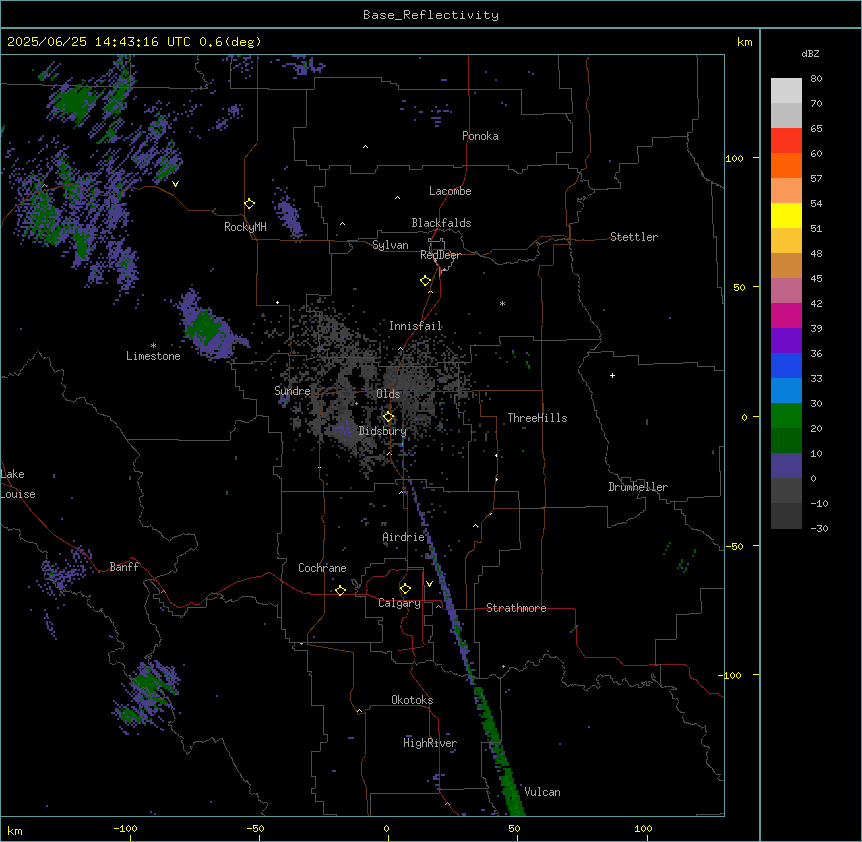Click the RedDeer city label

[x=440, y=255]
